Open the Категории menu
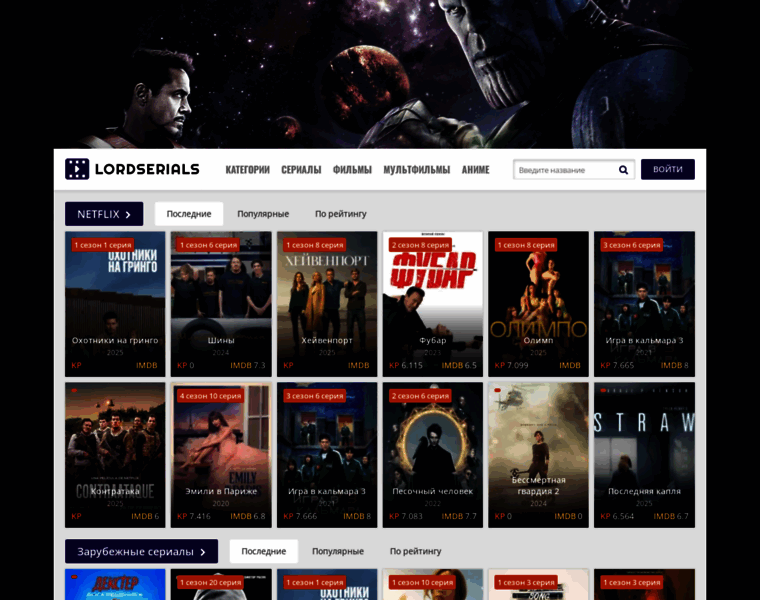This screenshot has height=600, width=760. pyautogui.click(x=247, y=170)
